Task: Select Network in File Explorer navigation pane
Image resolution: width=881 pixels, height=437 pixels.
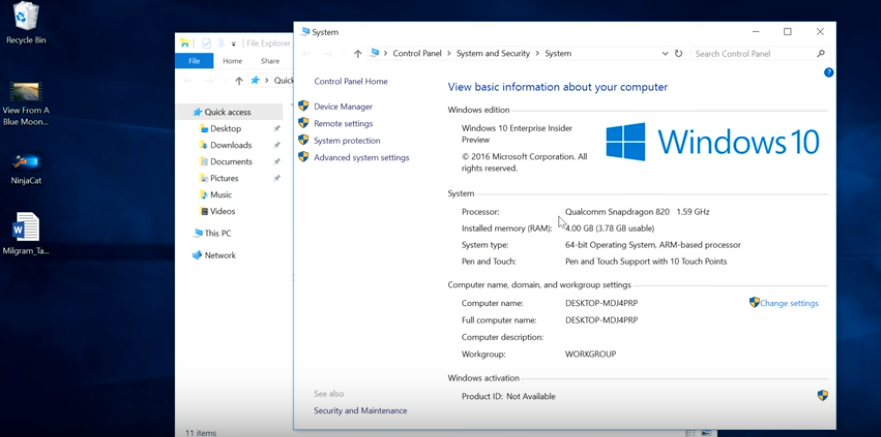Action: coord(220,255)
